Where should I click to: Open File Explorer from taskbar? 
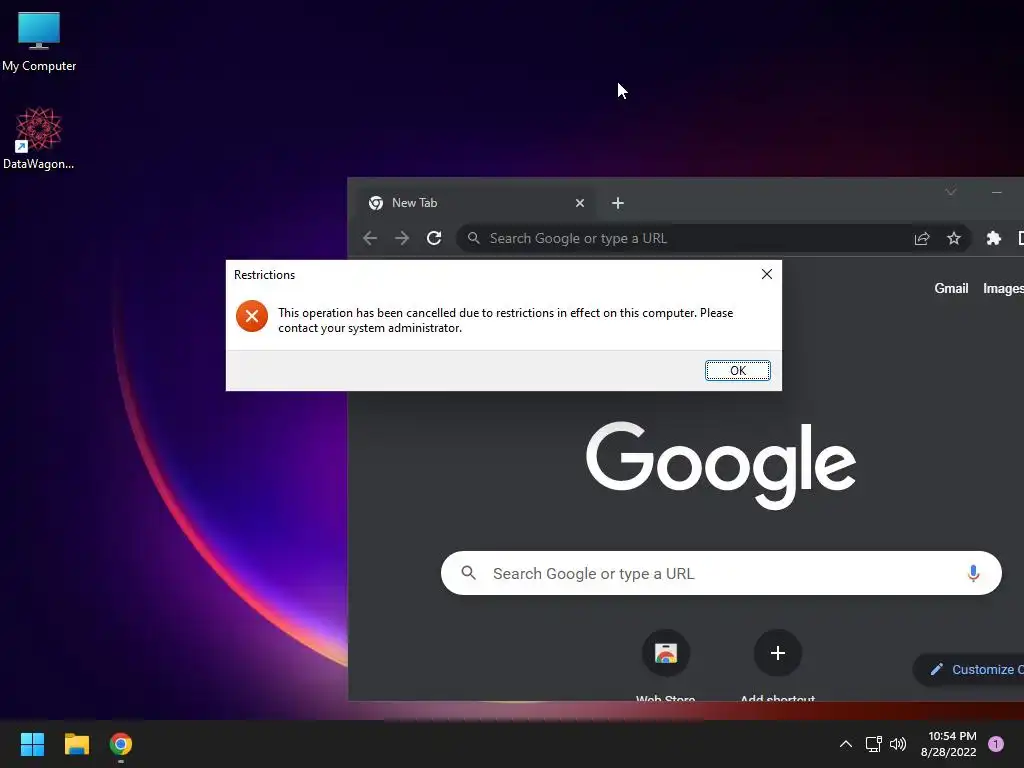click(76, 744)
